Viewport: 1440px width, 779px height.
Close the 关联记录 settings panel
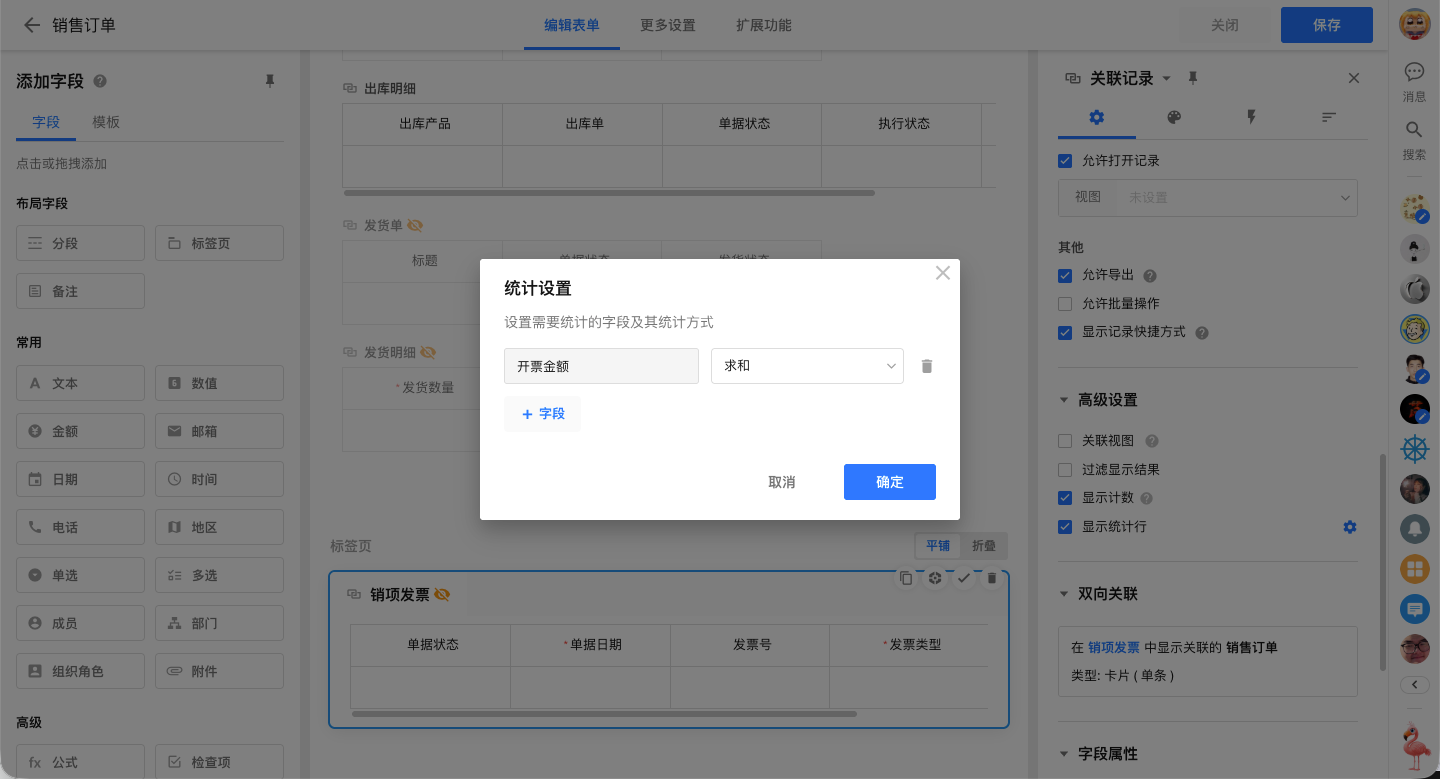(1354, 78)
